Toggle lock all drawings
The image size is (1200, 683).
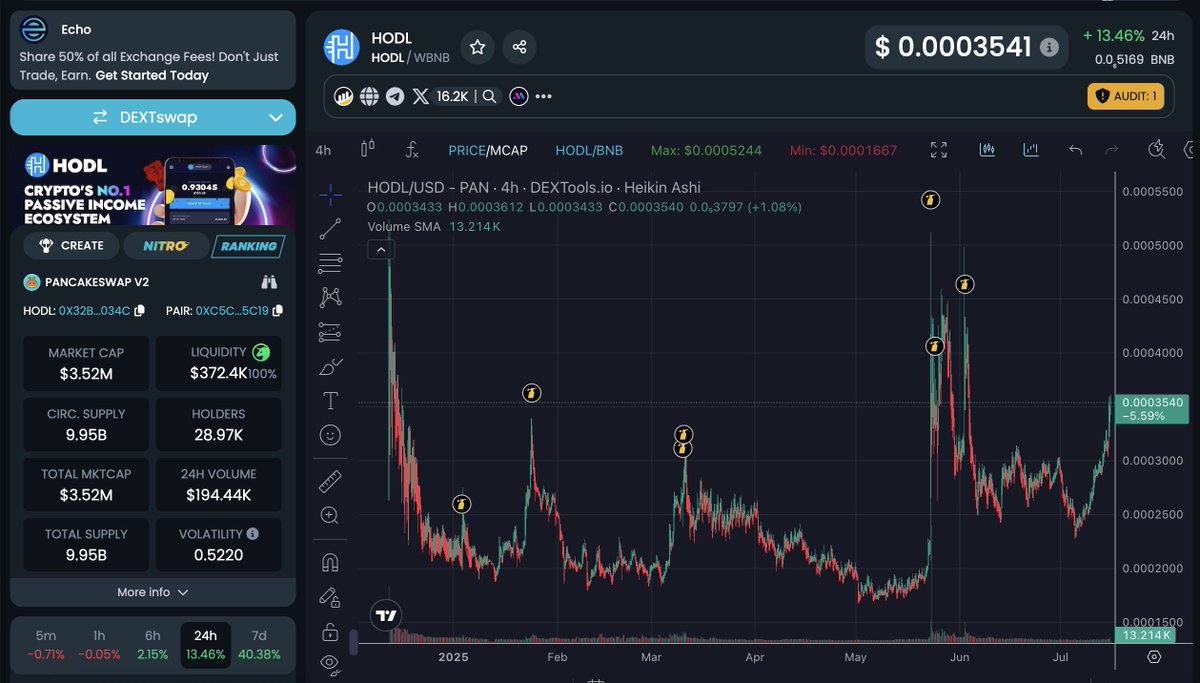[x=330, y=632]
